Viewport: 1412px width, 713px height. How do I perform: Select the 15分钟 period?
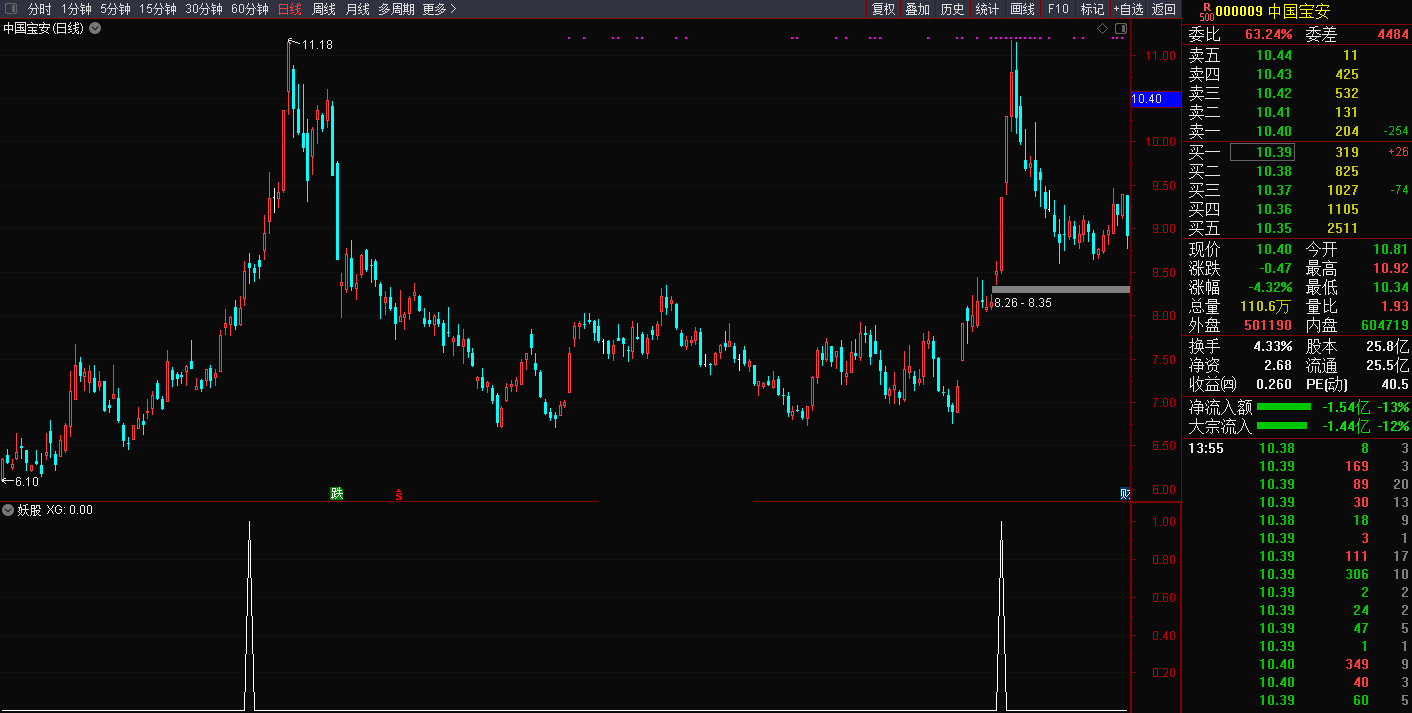(158, 9)
